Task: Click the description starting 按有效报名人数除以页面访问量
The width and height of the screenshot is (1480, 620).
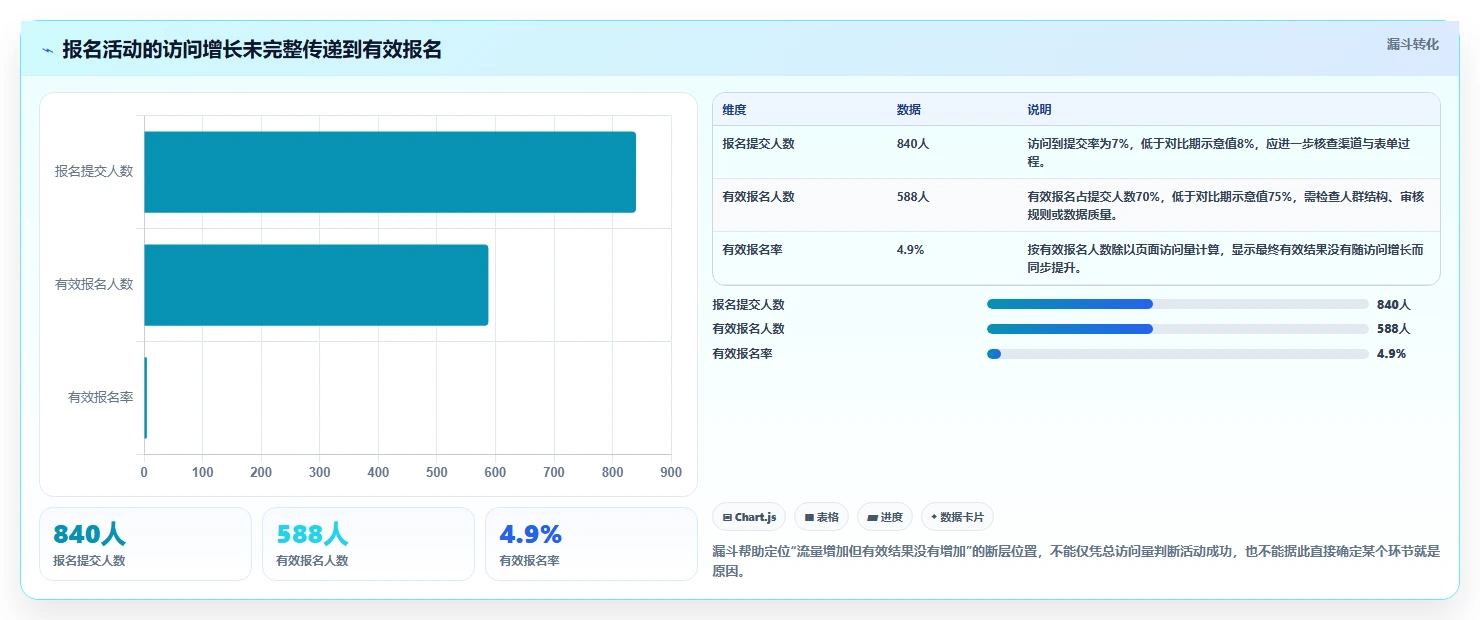Action: tap(1225, 258)
